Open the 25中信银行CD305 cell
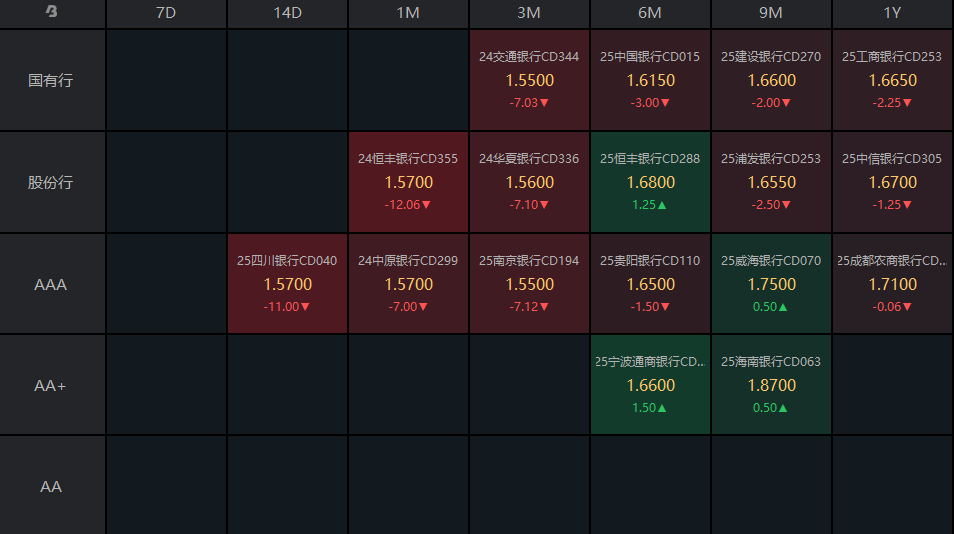The height and width of the screenshot is (534, 954). tap(892, 182)
